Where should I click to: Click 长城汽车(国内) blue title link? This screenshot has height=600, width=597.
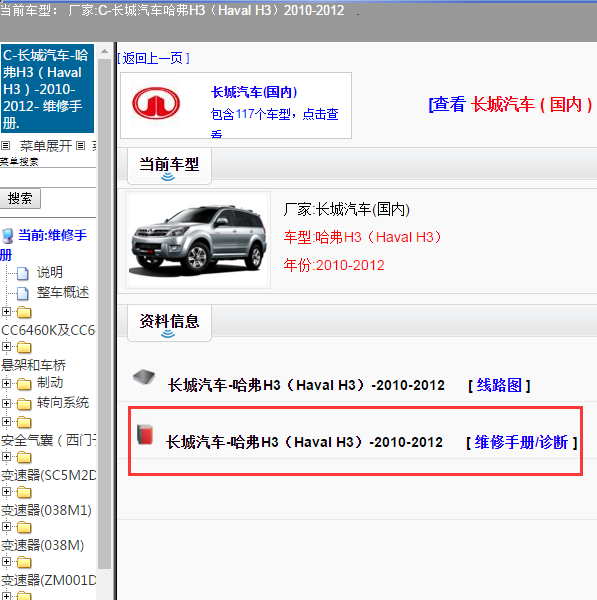tap(254, 92)
